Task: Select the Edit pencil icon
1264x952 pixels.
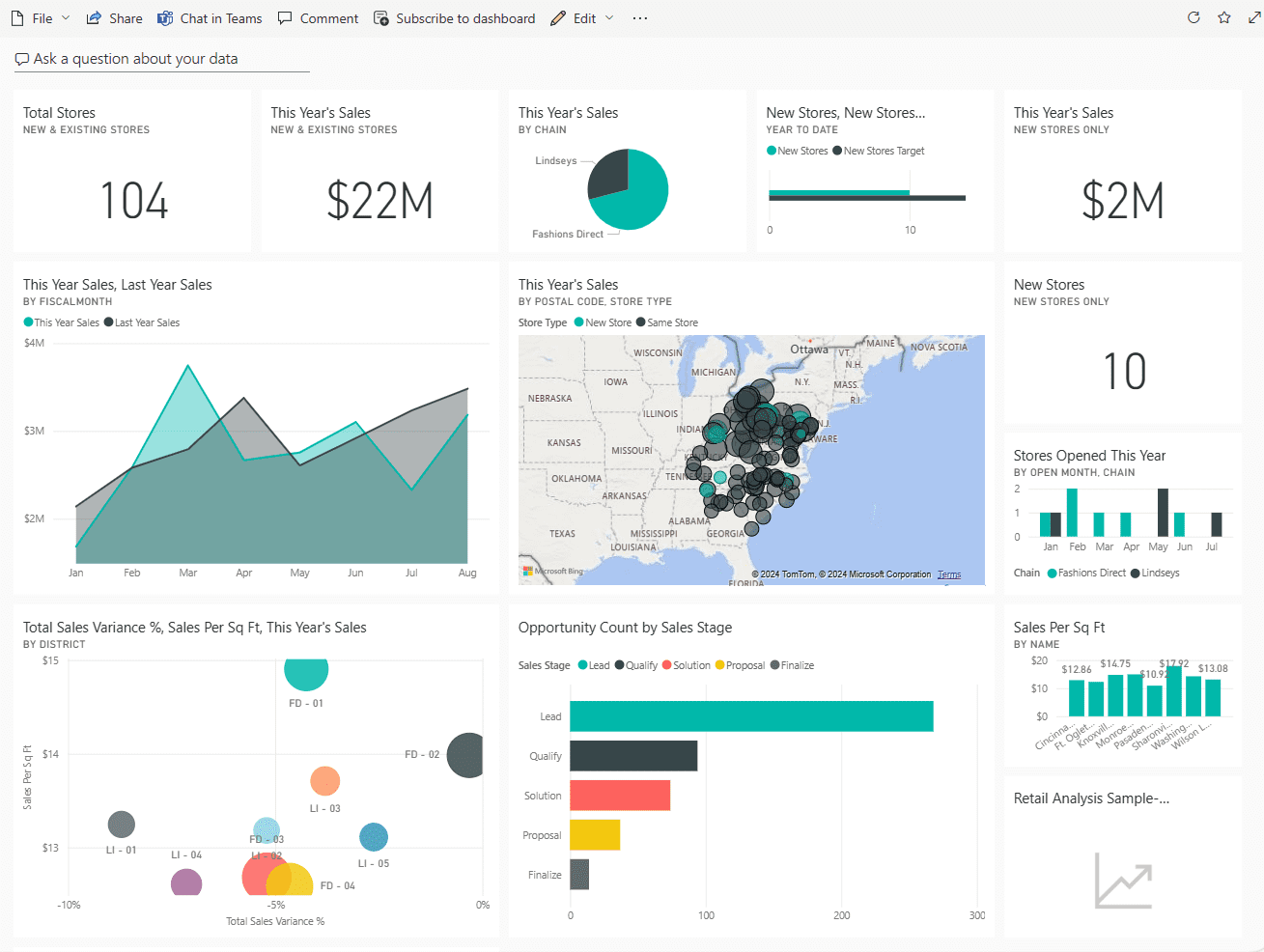Action: pos(557,17)
